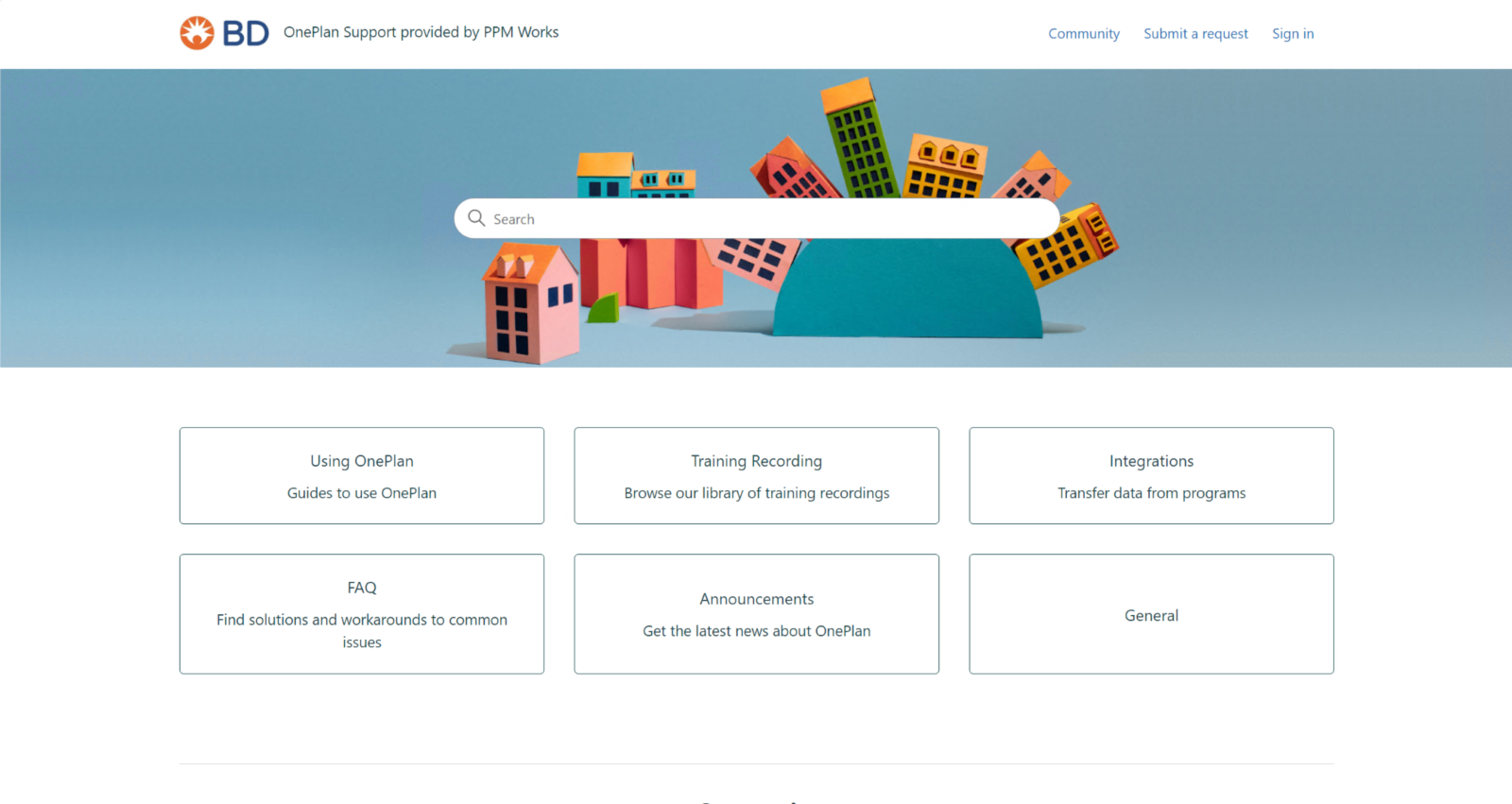Click the BD logo in header
Screen dimensions: 1512x804
click(225, 33)
